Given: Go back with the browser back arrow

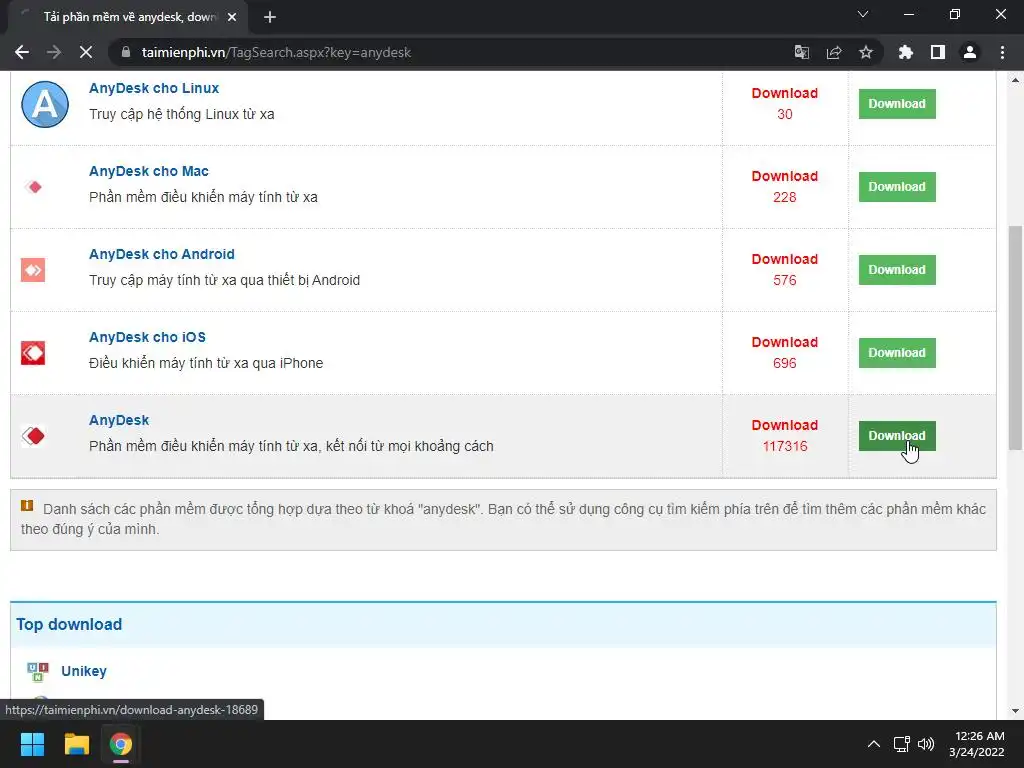Looking at the screenshot, I should click(22, 52).
